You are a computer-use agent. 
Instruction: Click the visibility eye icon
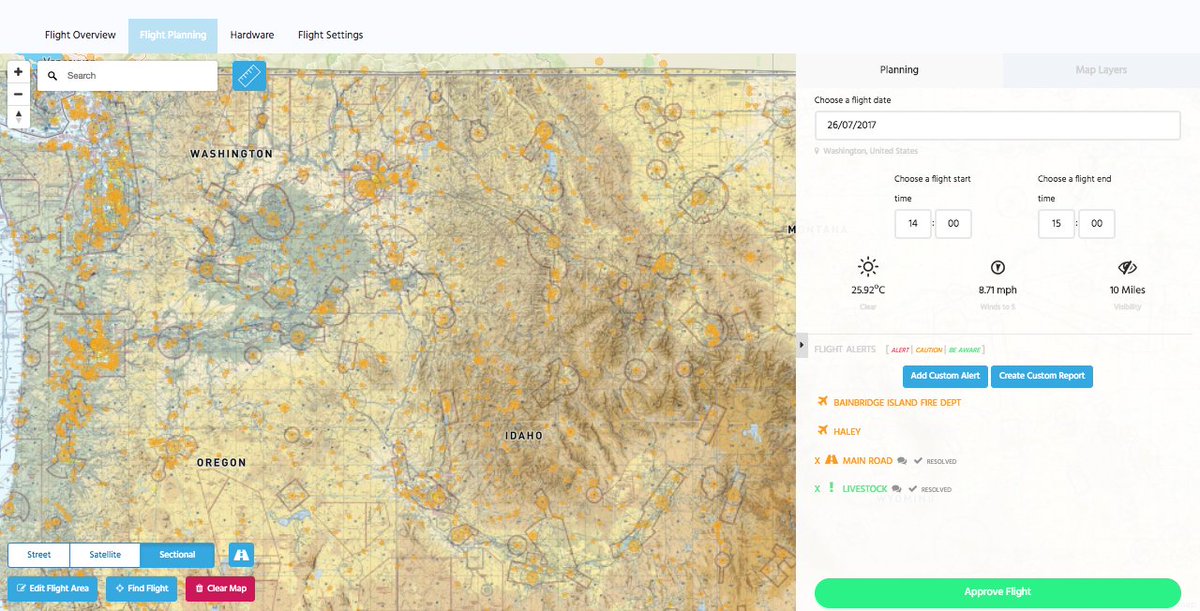[x=1127, y=267]
